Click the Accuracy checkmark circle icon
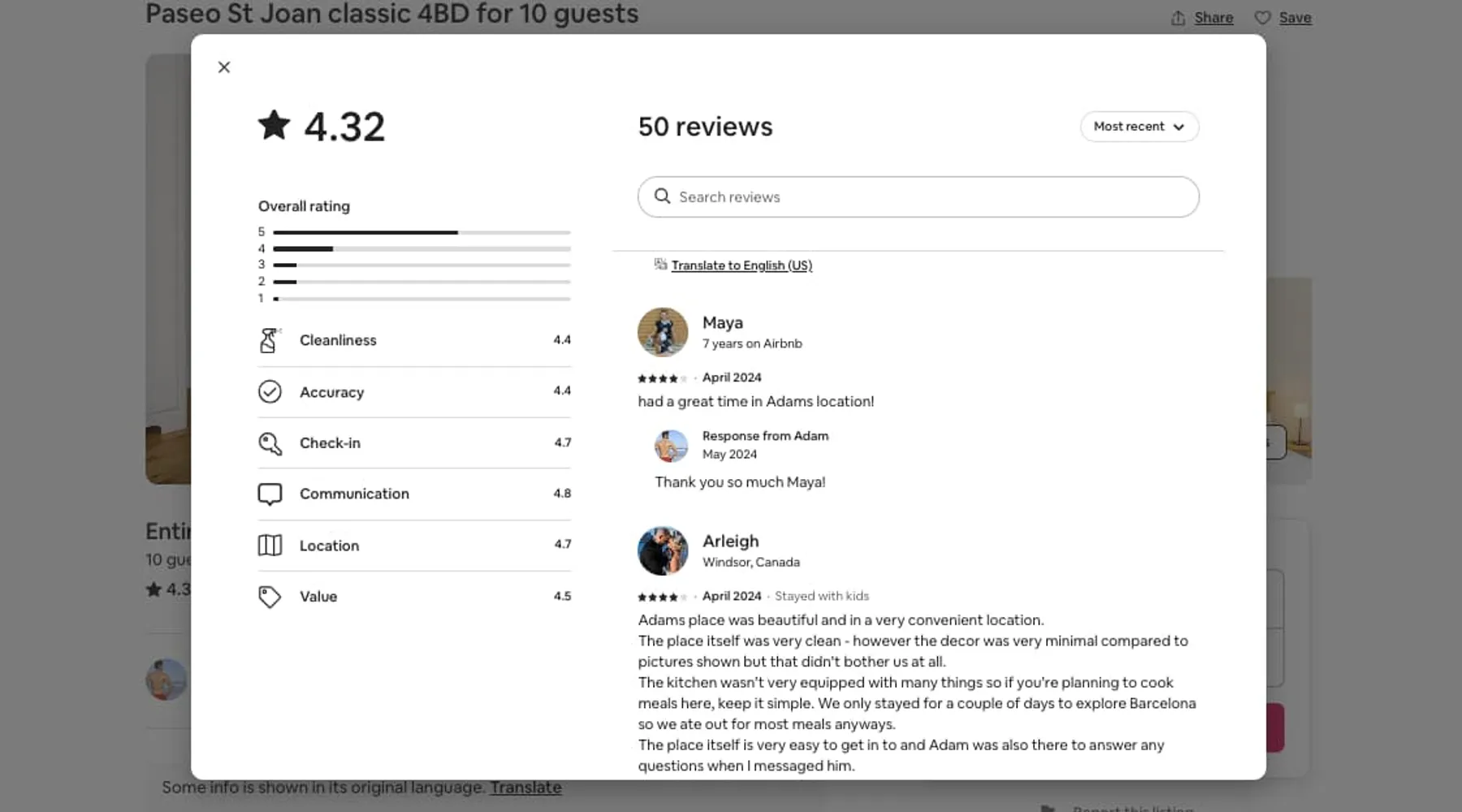The width and height of the screenshot is (1462, 812). 270,391
